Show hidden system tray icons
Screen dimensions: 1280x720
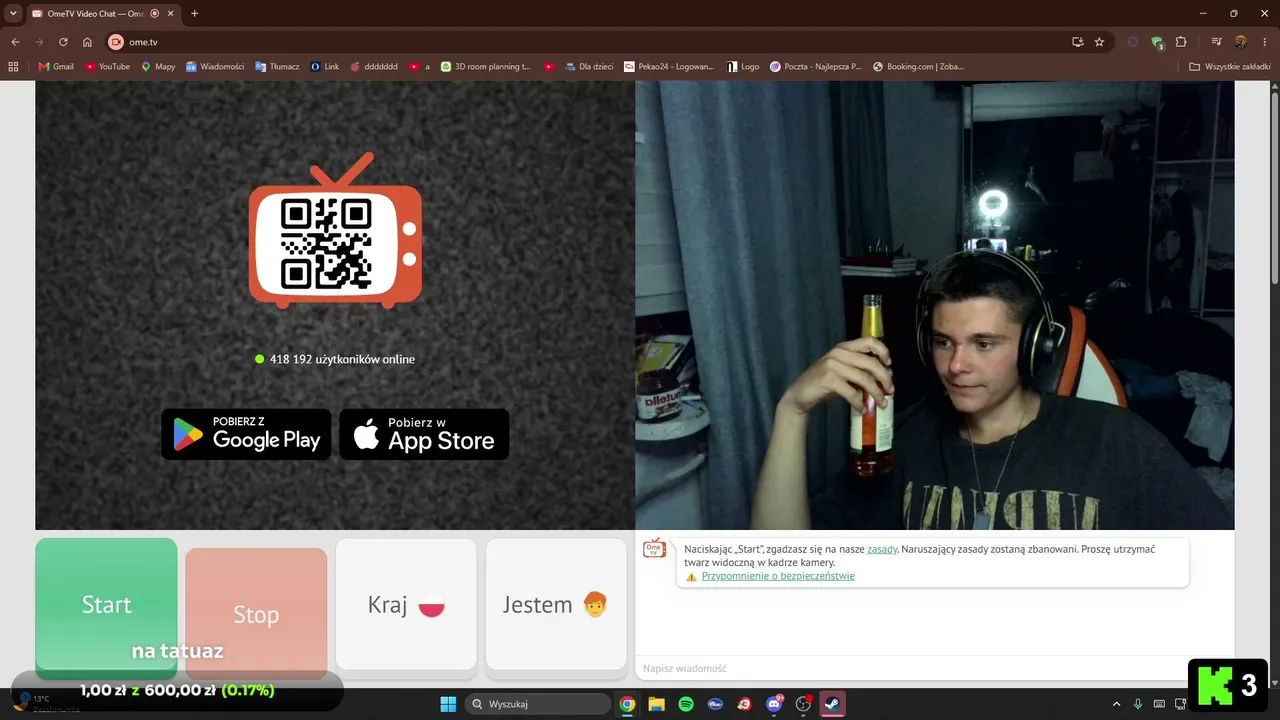click(1116, 704)
